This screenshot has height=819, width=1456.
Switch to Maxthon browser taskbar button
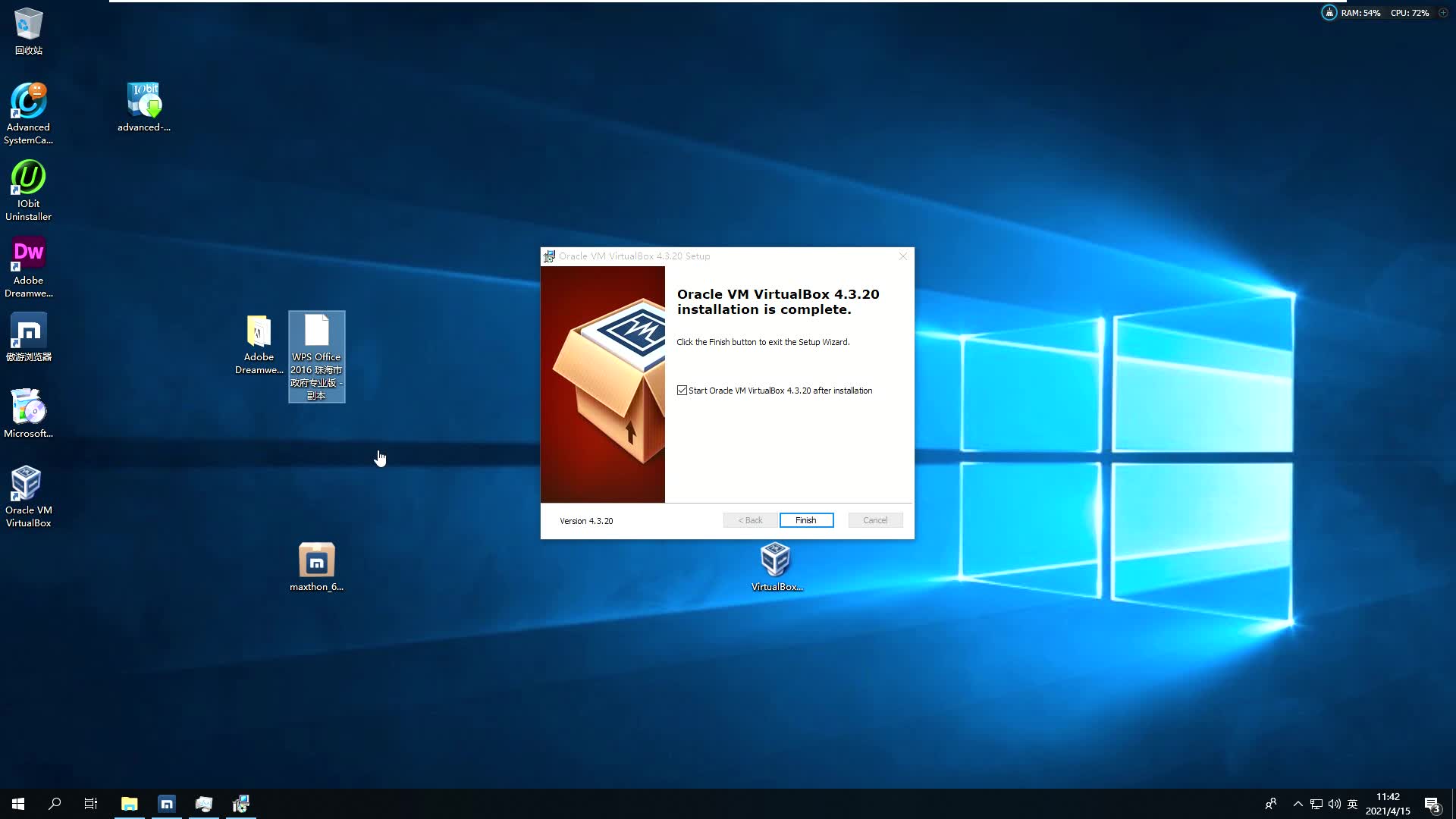(167, 804)
